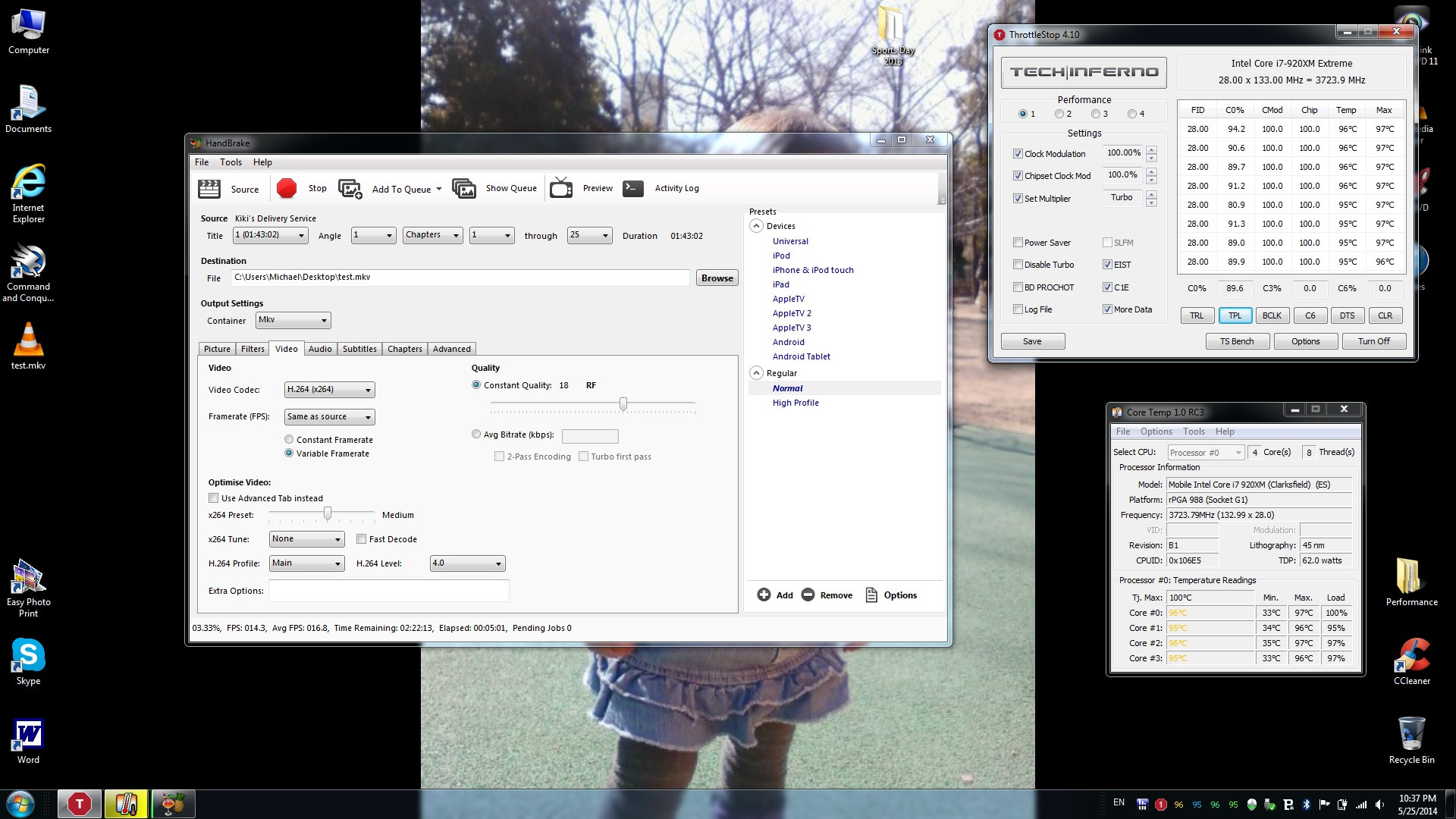Launch Skype from the desktop

click(x=29, y=661)
